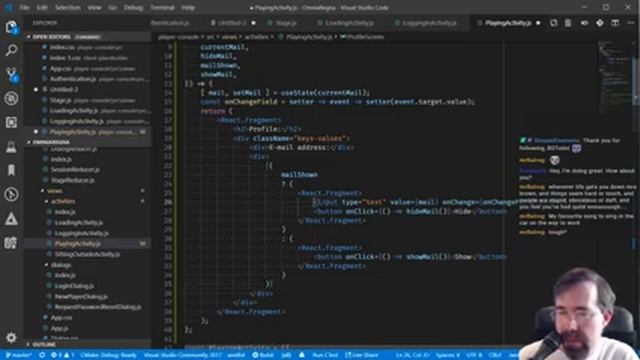Image resolution: width=640 pixels, height=360 pixels.
Task: Open the Debug view, the no-bug circle icon
Action: tap(11, 98)
